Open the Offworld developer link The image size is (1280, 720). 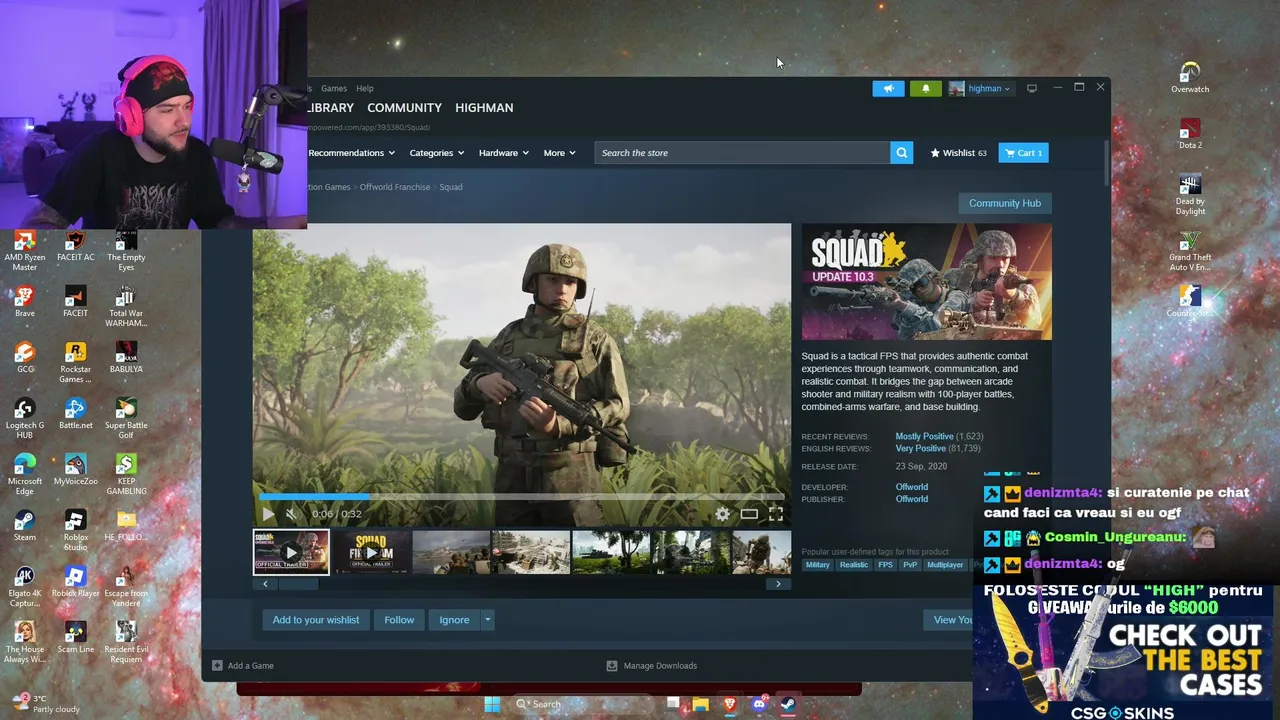click(912, 487)
